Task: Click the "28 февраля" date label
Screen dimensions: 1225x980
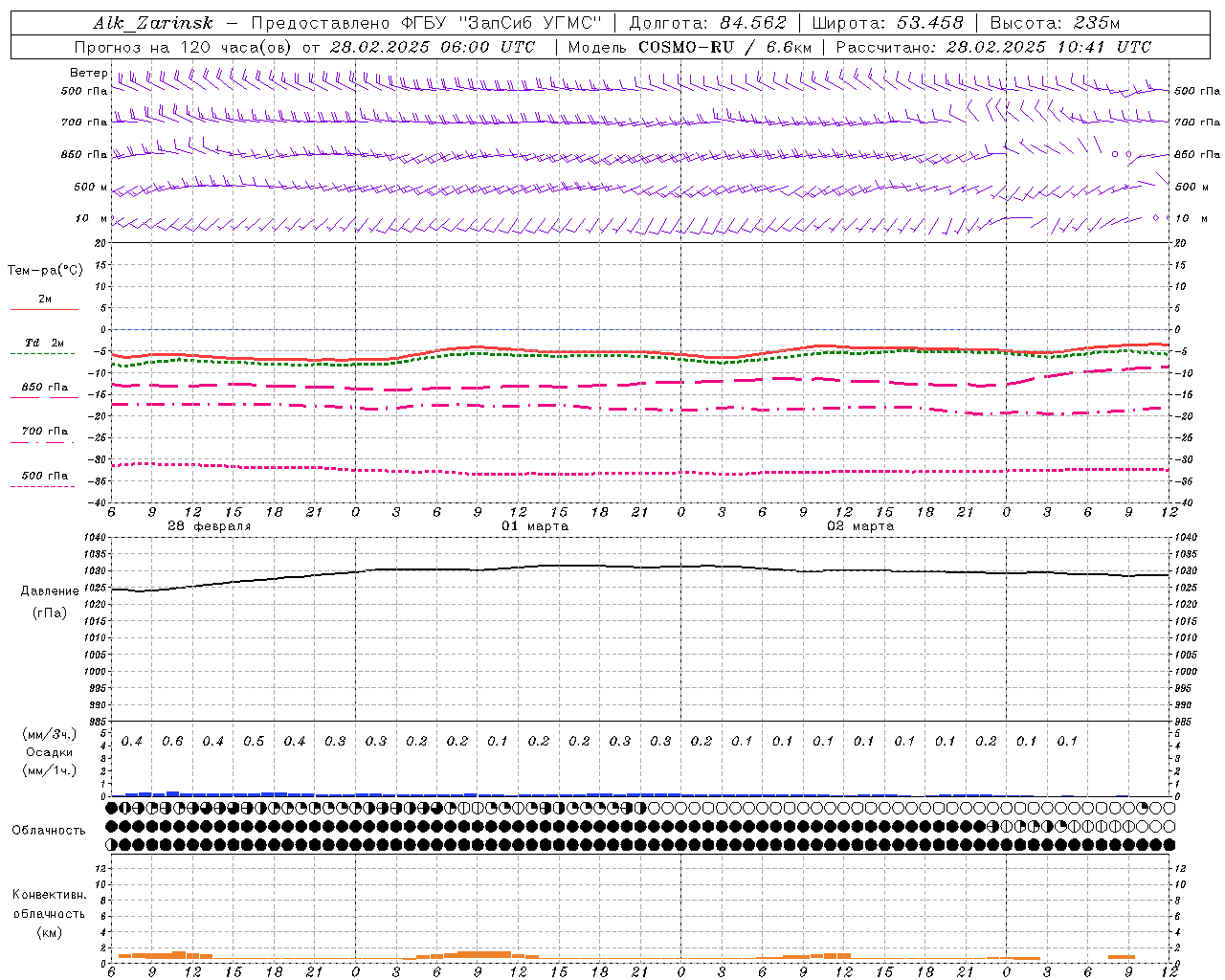Action: 210,526
